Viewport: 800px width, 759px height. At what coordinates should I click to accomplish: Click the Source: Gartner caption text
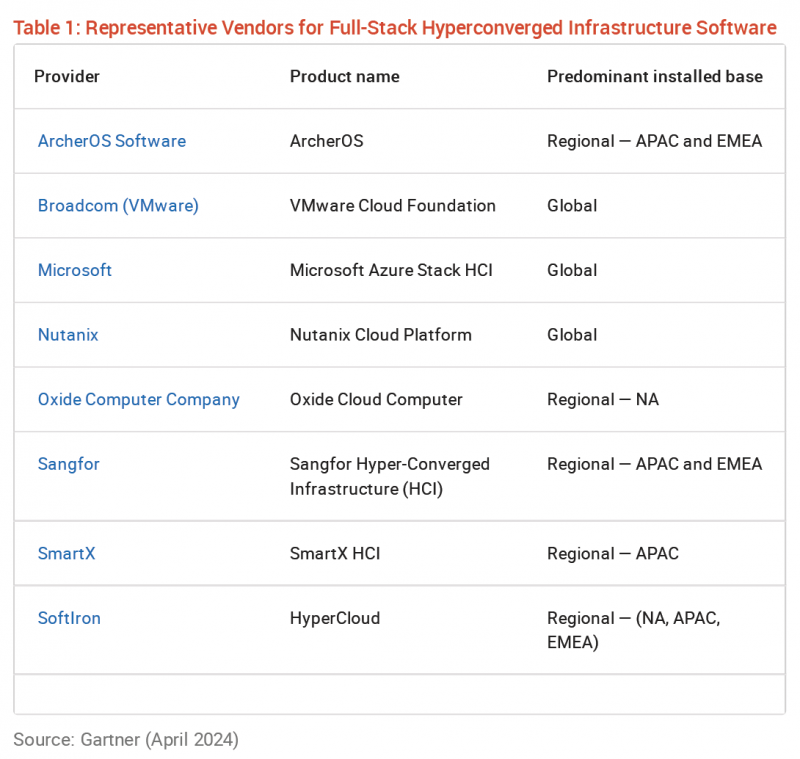[126, 740]
